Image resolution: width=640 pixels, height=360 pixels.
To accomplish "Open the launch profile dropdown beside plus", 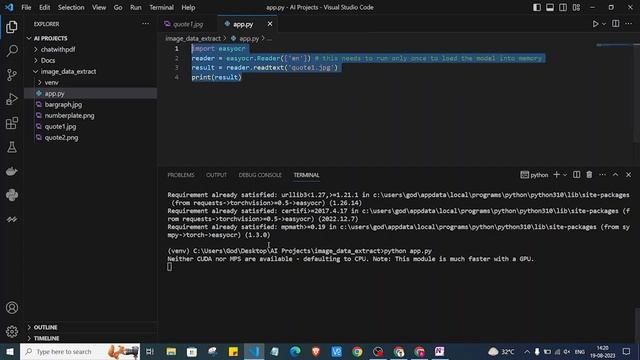I will (565, 175).
